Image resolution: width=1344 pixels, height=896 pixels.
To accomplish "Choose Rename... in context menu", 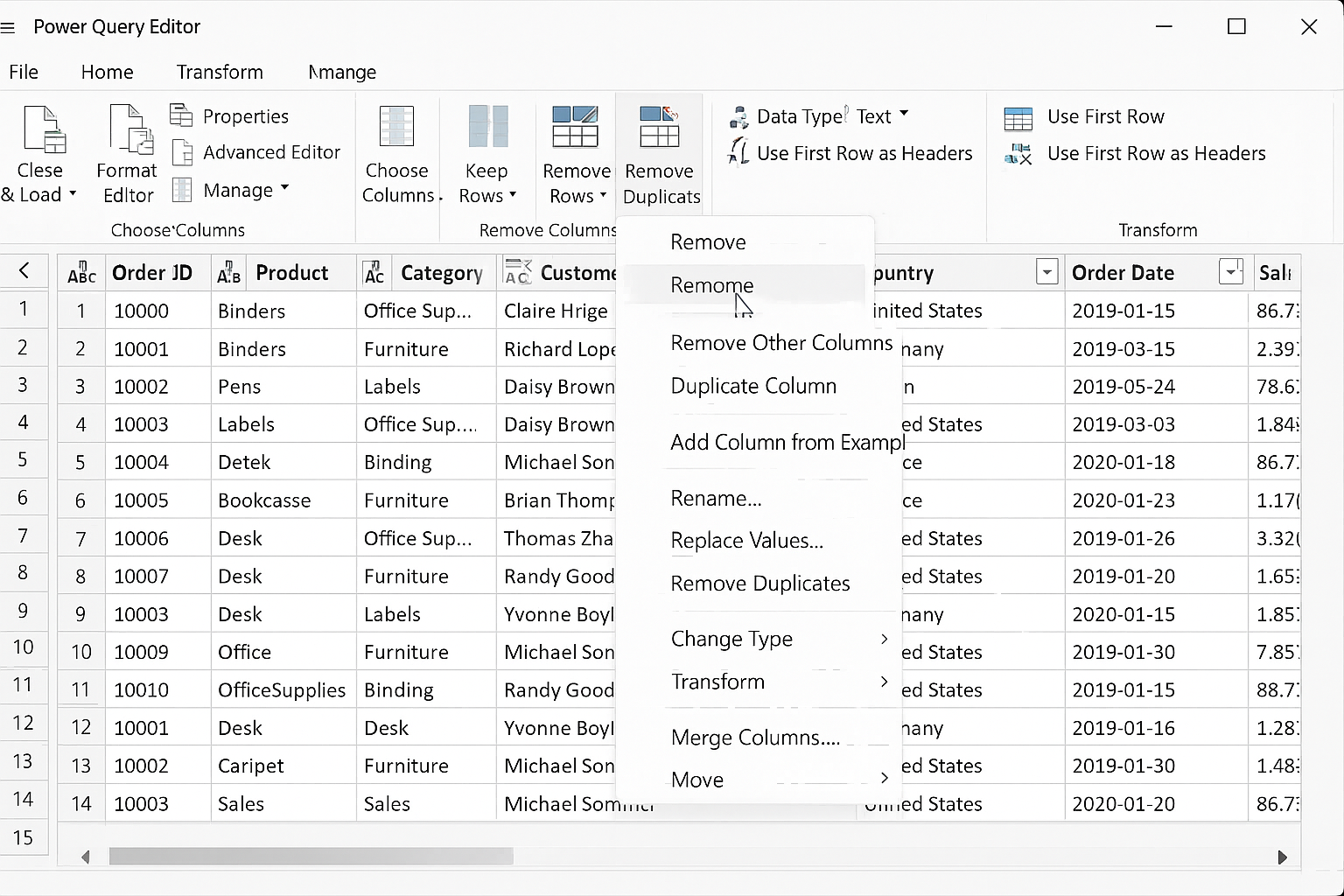I will point(716,498).
